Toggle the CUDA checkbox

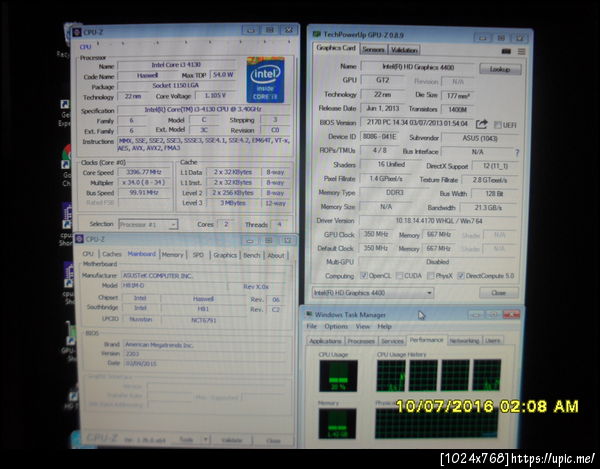click(399, 275)
